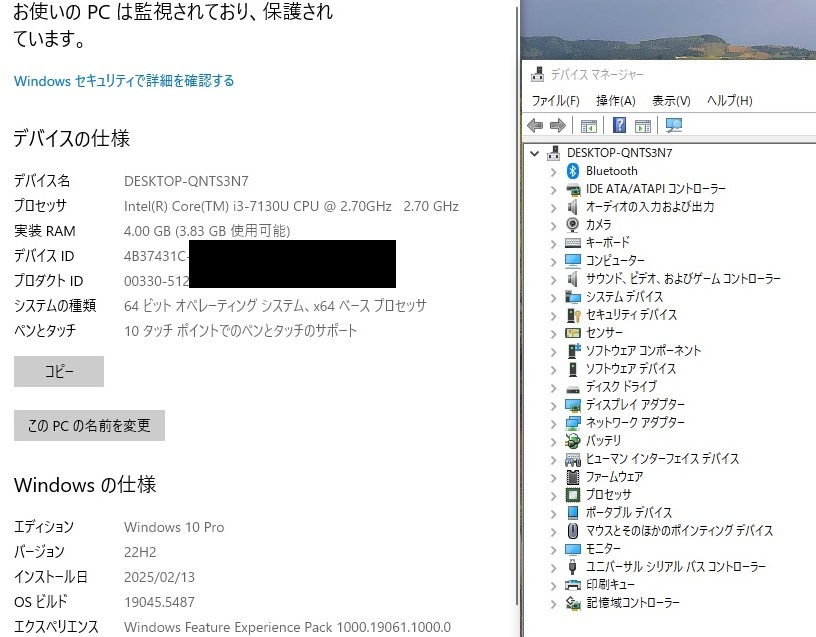
Task: Click the ペンとタッチ support value text
Action: (240, 330)
